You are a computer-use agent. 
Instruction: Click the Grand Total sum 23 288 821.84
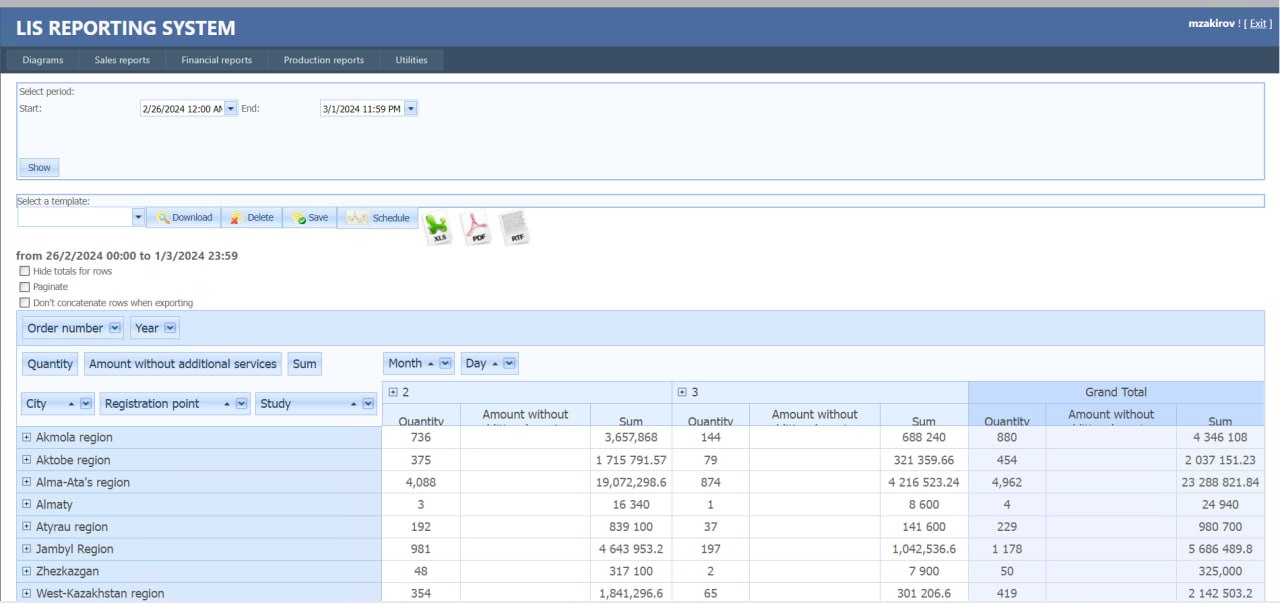click(x=1220, y=482)
